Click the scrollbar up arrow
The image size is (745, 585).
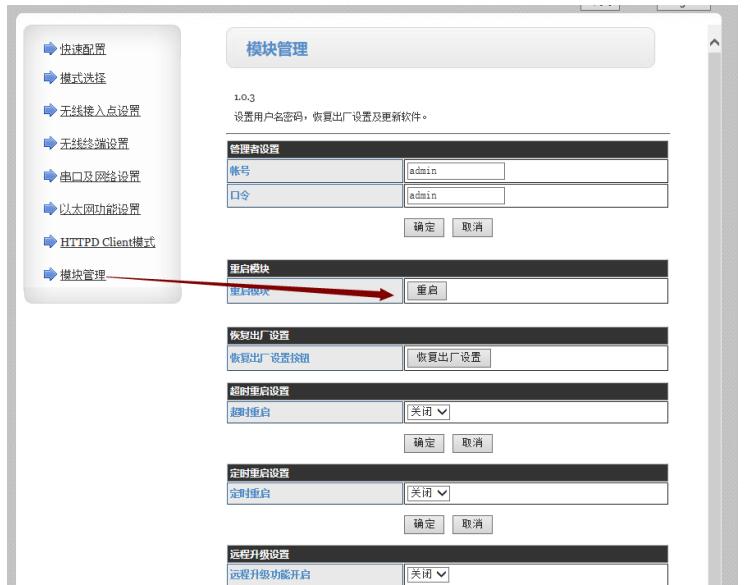coord(714,45)
